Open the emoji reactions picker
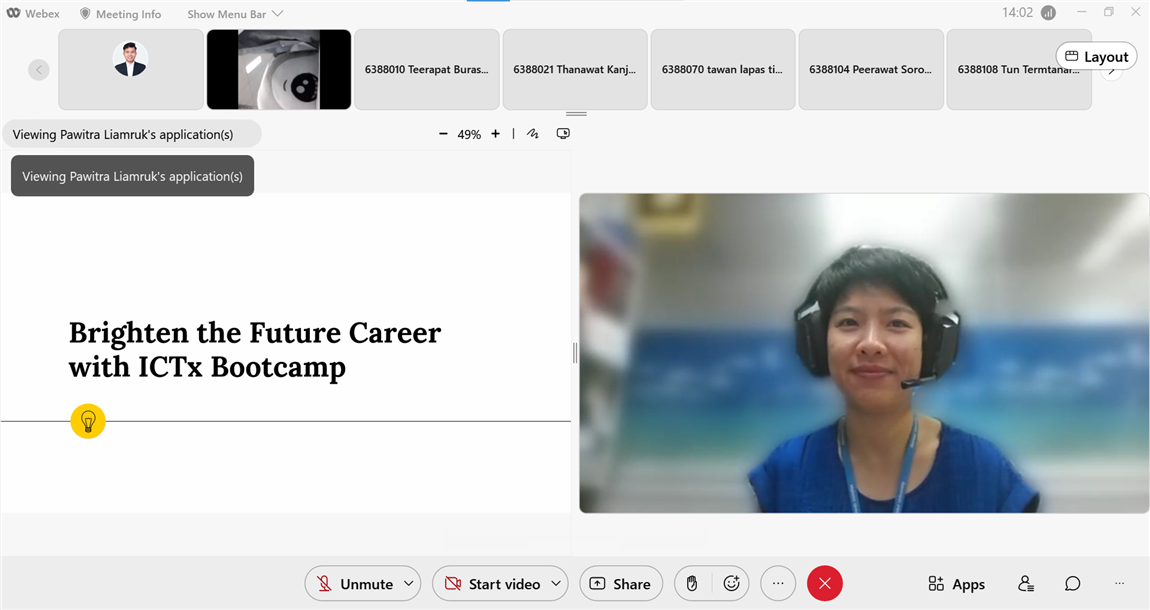Screen dimensions: 1150x610 [731, 584]
